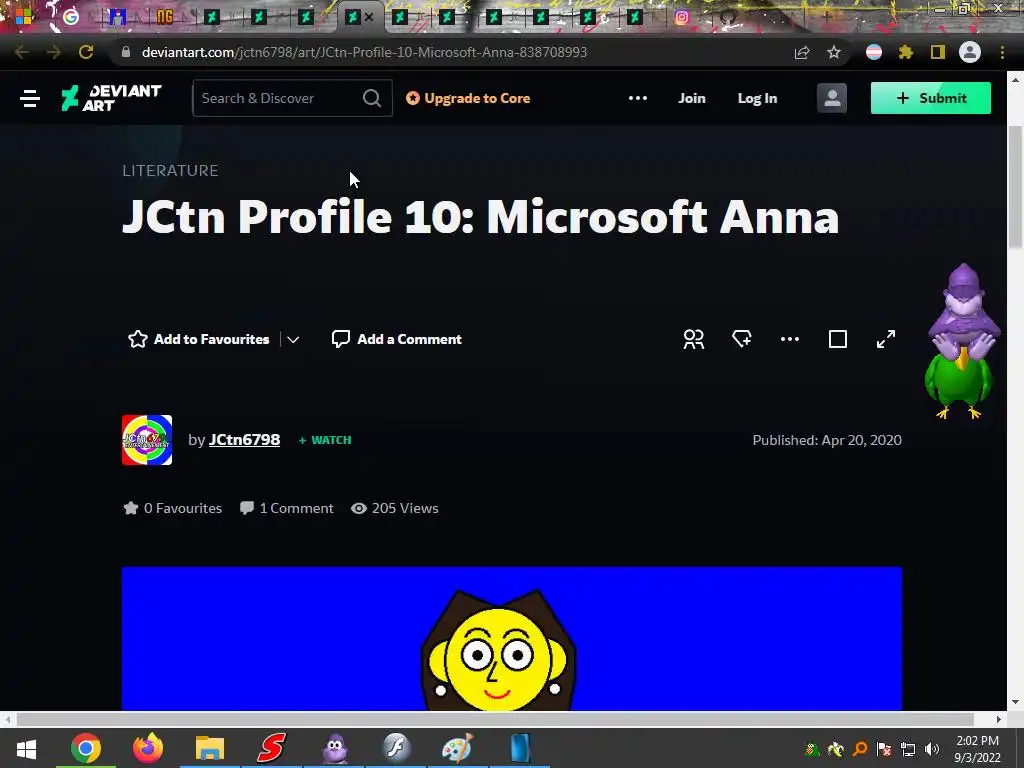Click horizontal scrollbar right arrow
Viewport: 1024px width, 768px height.
(x=999, y=719)
